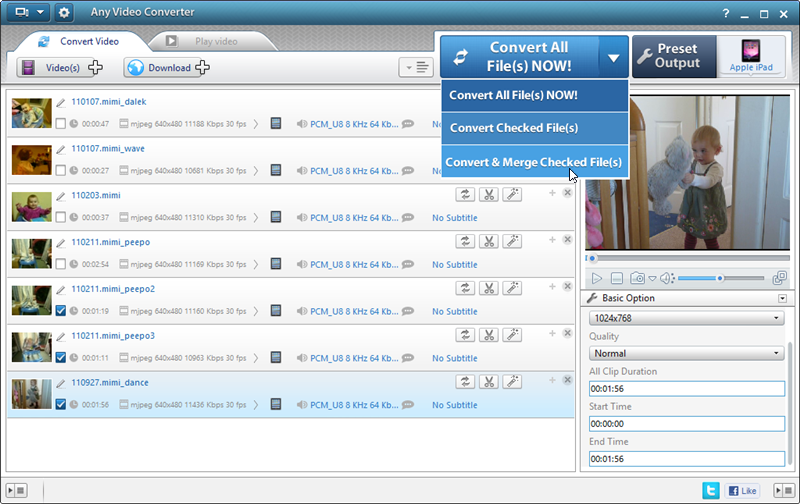Choose Convert Checked File(s) menu entry
This screenshot has width=800, height=504.
535,128
